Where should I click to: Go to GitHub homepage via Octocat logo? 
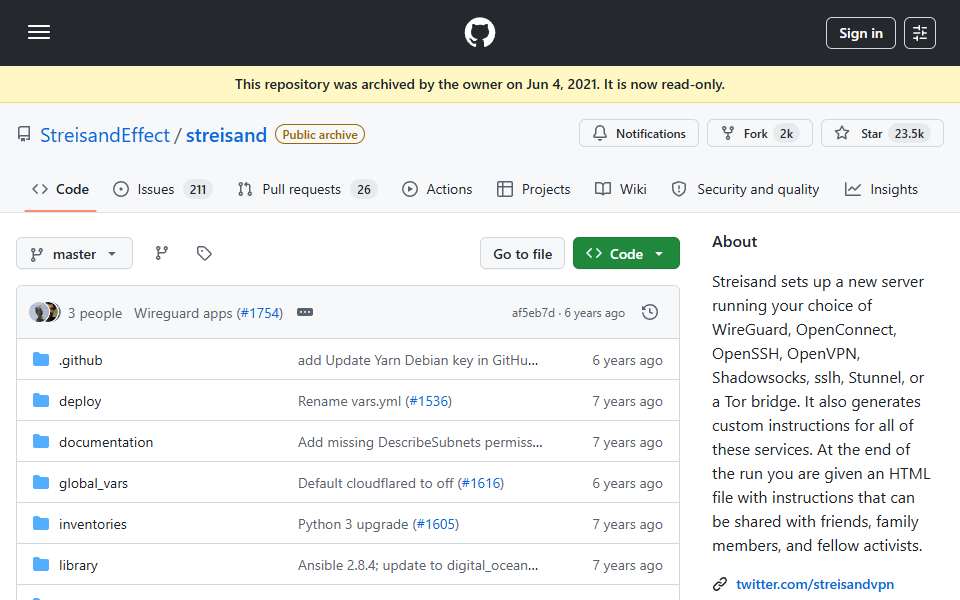point(479,32)
